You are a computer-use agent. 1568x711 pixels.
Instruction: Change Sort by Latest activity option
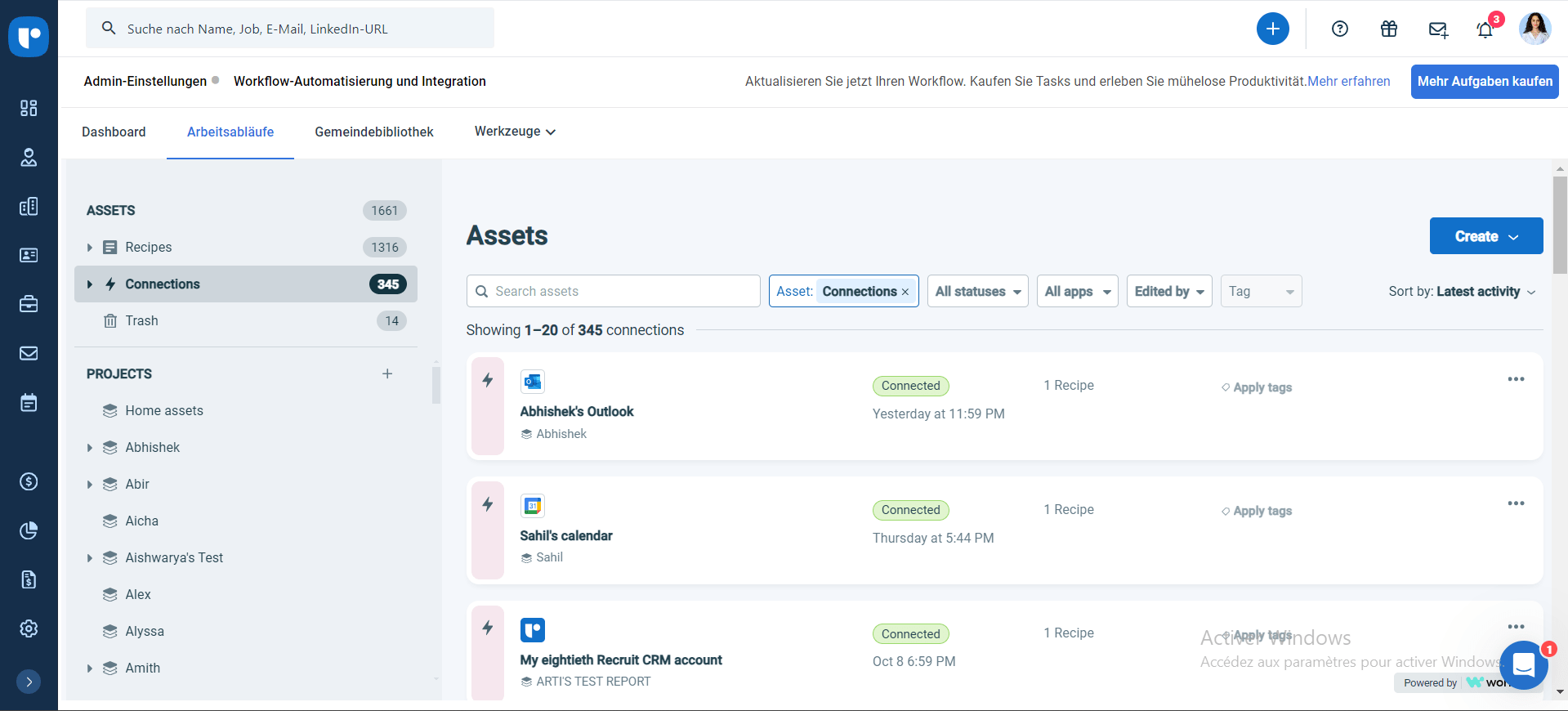tap(1462, 292)
